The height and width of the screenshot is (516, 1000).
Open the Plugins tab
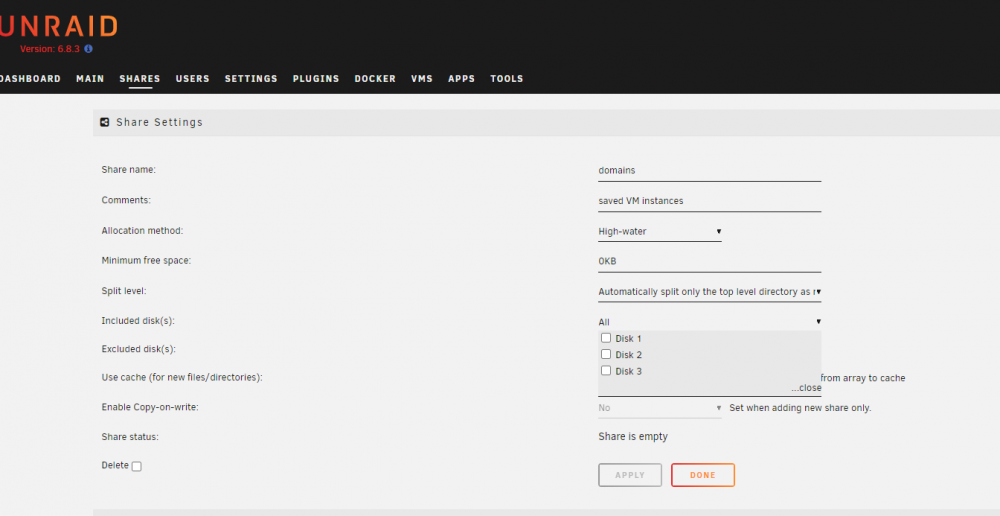(x=316, y=78)
